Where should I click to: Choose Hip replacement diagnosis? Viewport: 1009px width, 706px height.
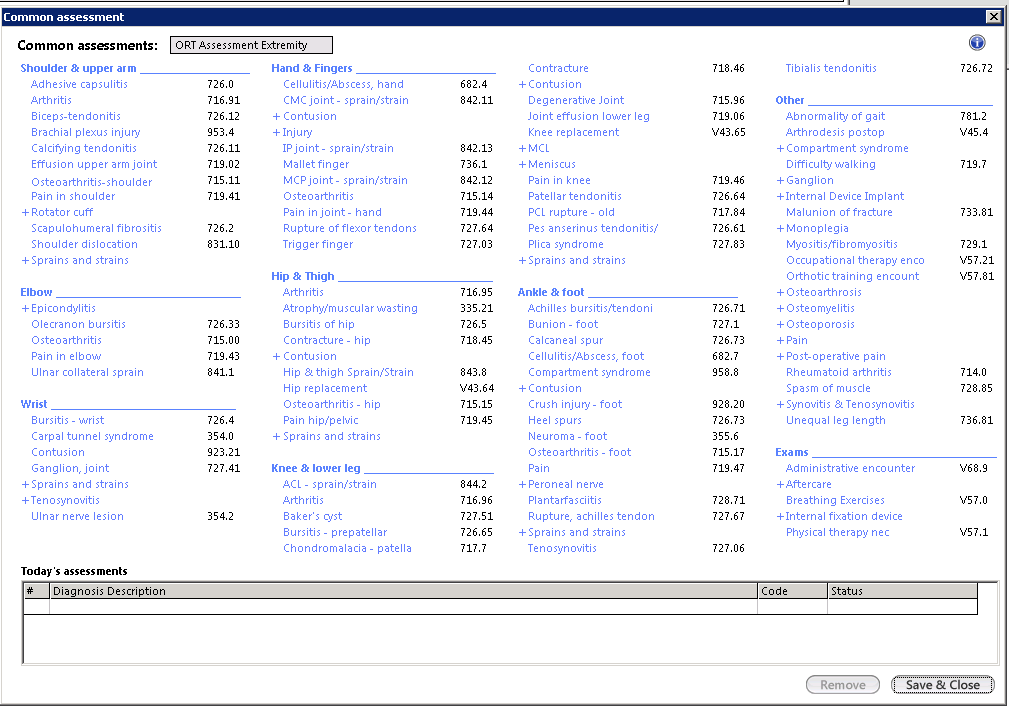click(325, 388)
